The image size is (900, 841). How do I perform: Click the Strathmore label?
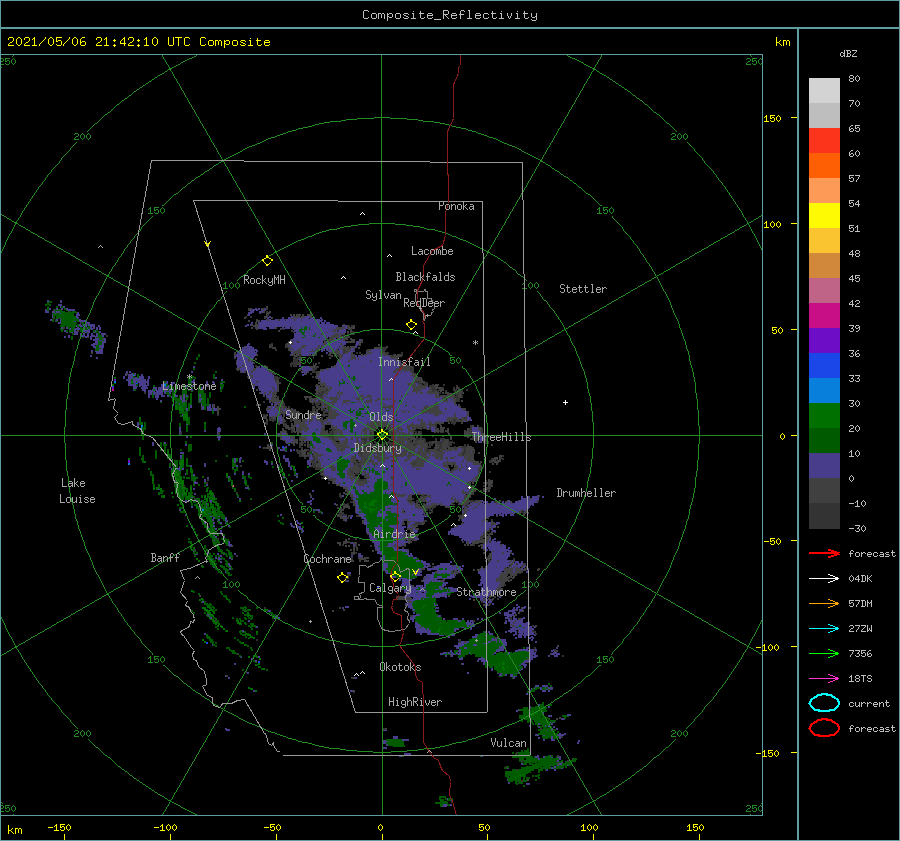[x=486, y=592]
